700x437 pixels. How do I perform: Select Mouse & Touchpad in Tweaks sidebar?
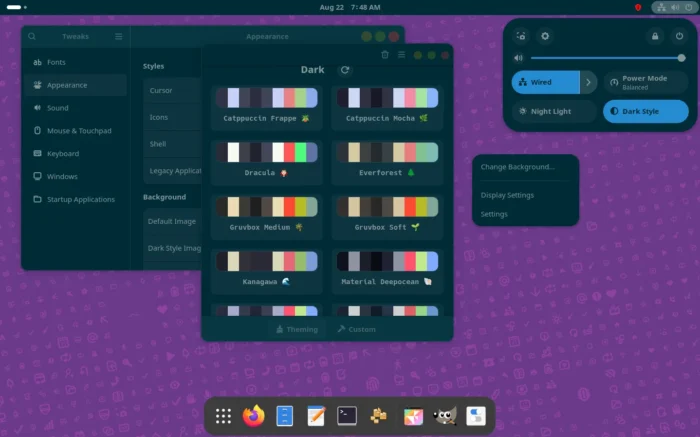(79, 130)
